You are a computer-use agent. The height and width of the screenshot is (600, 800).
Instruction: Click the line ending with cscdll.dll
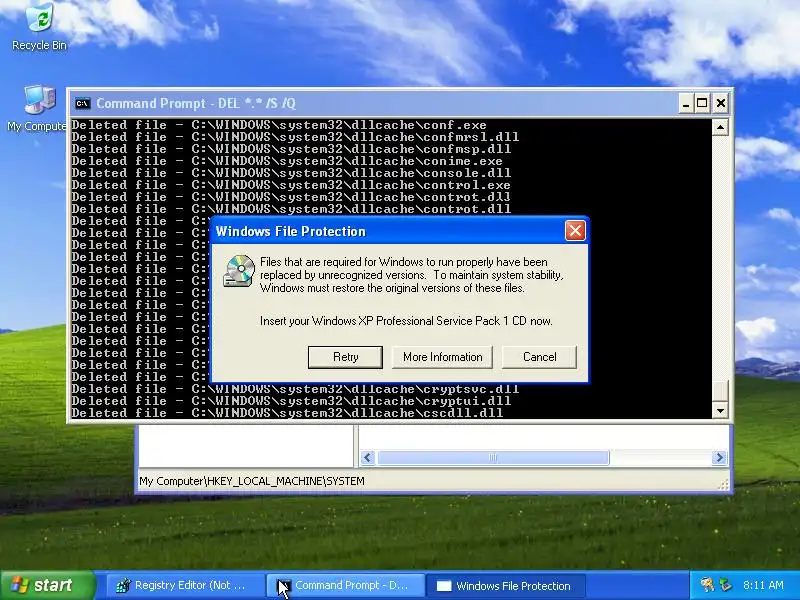287,413
